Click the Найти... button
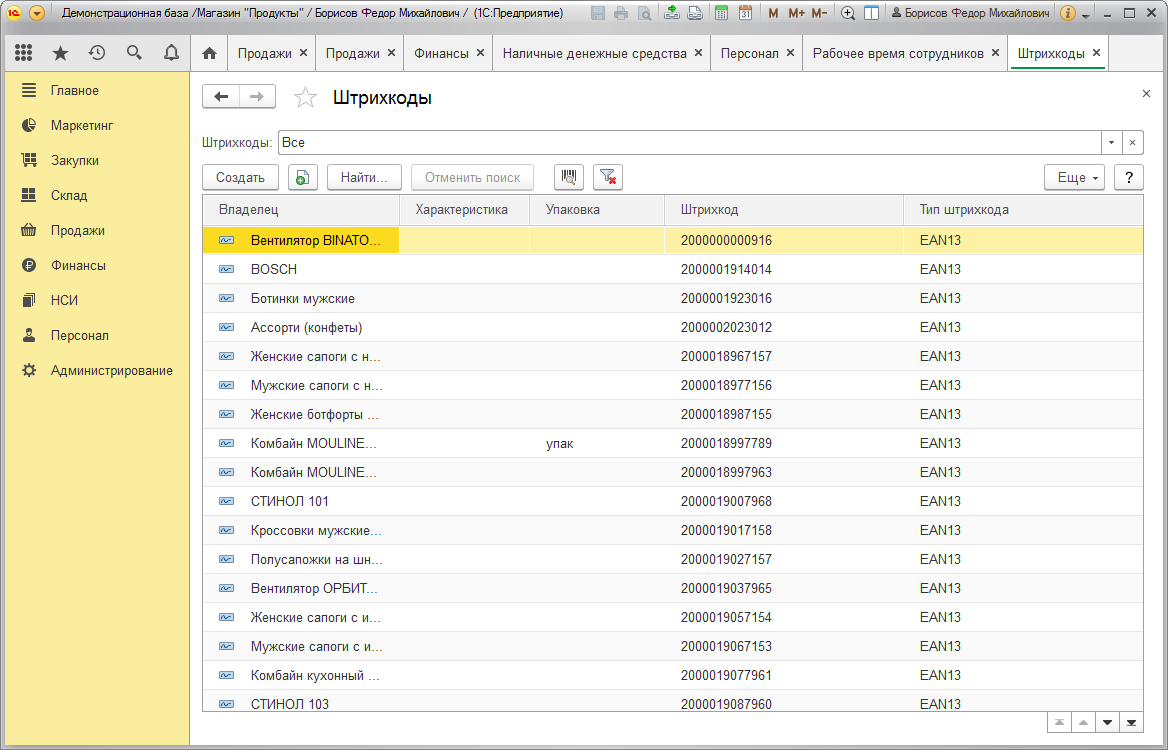 coord(364,177)
